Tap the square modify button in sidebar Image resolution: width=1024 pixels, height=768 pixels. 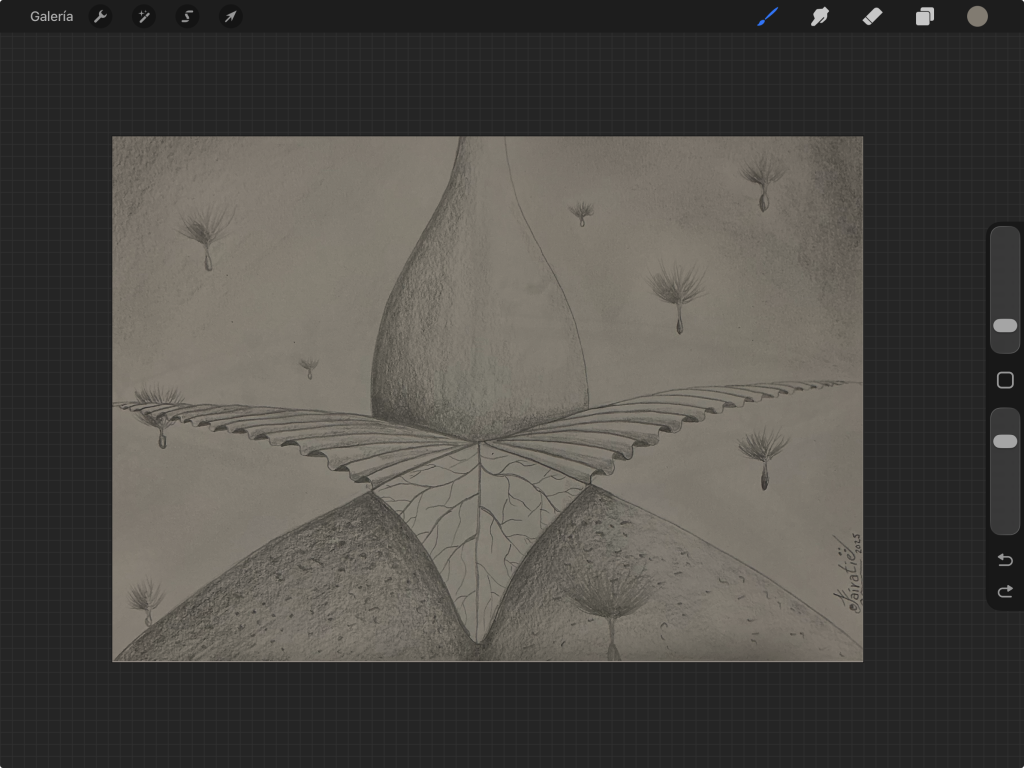tap(1005, 380)
